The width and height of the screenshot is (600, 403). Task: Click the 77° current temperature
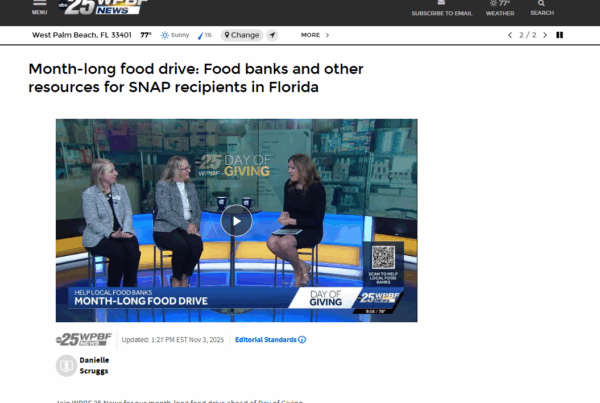146,35
